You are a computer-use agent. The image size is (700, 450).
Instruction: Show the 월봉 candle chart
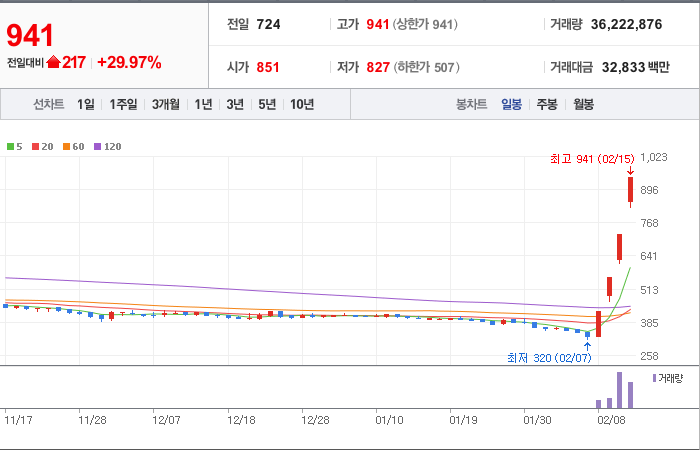583,104
